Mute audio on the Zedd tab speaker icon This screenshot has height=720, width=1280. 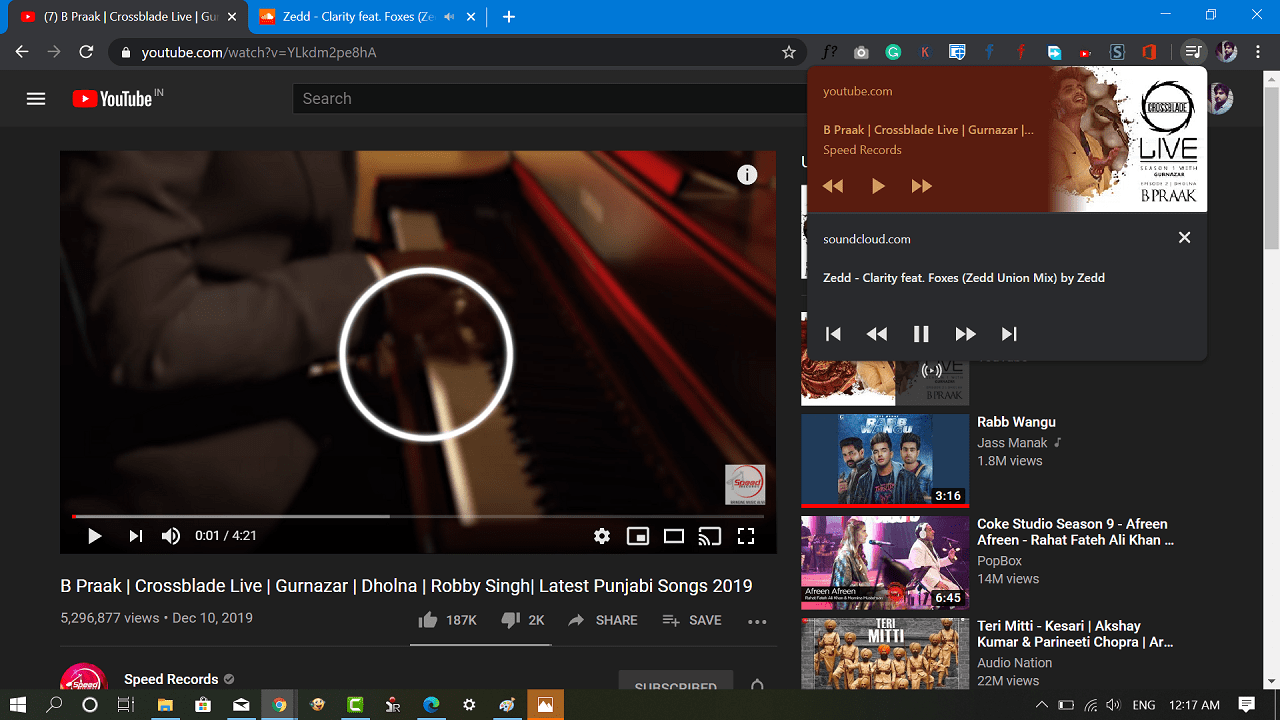(448, 17)
